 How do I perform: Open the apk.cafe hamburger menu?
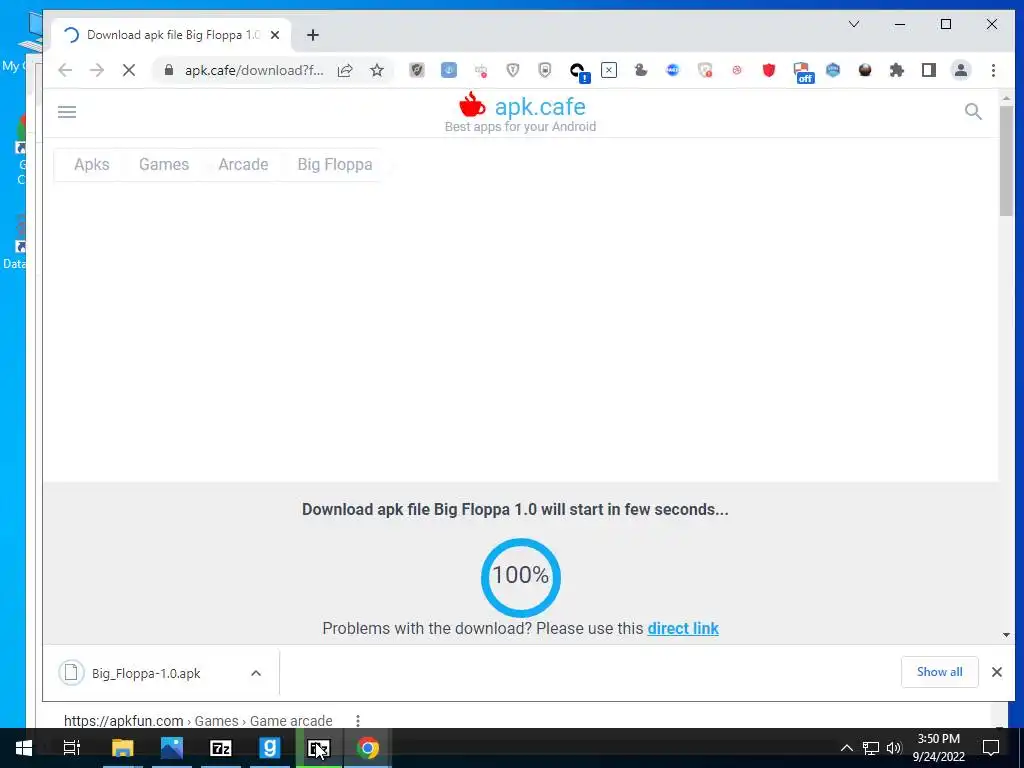tap(67, 112)
